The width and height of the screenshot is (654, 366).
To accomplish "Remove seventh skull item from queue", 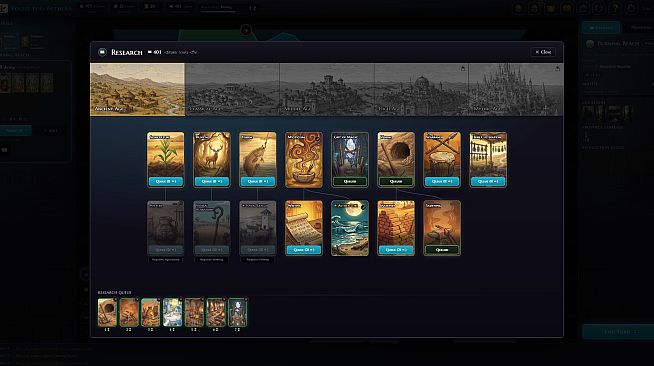I will tap(246, 299).
